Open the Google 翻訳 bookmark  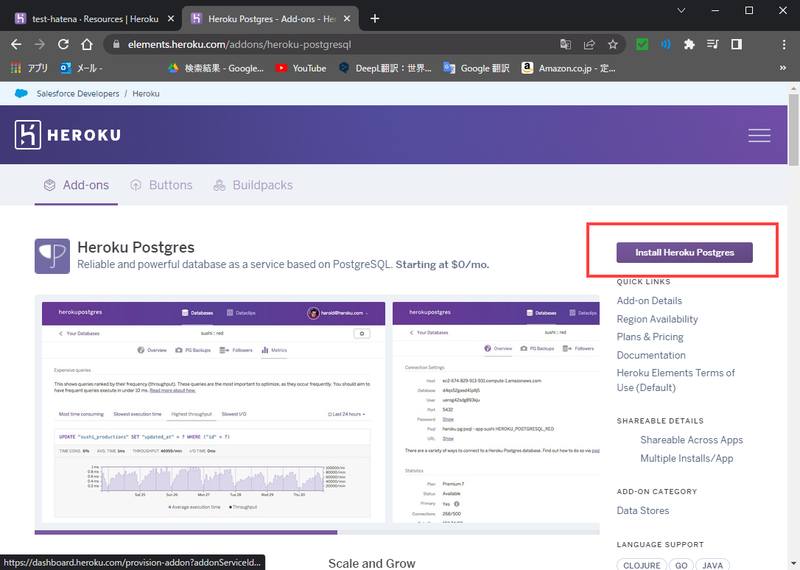click(x=477, y=68)
